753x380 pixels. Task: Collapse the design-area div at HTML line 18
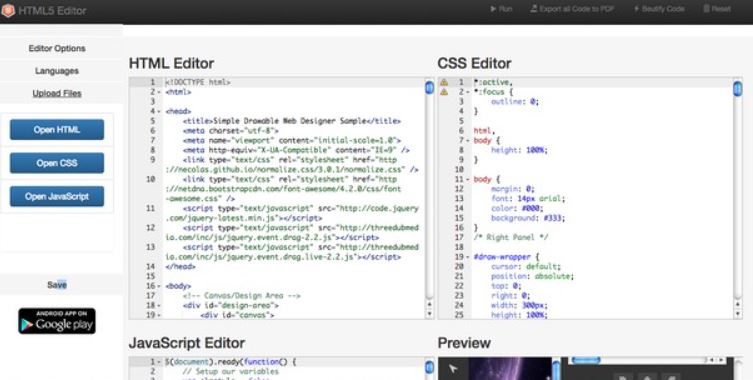click(159, 306)
